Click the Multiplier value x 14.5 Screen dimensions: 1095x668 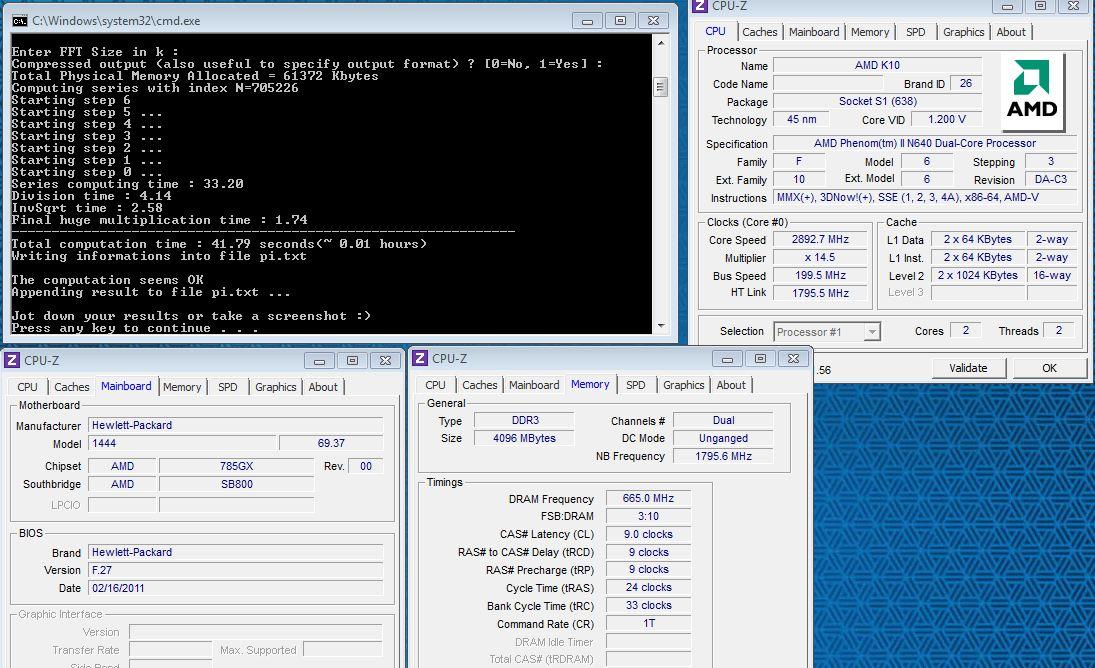click(x=820, y=258)
